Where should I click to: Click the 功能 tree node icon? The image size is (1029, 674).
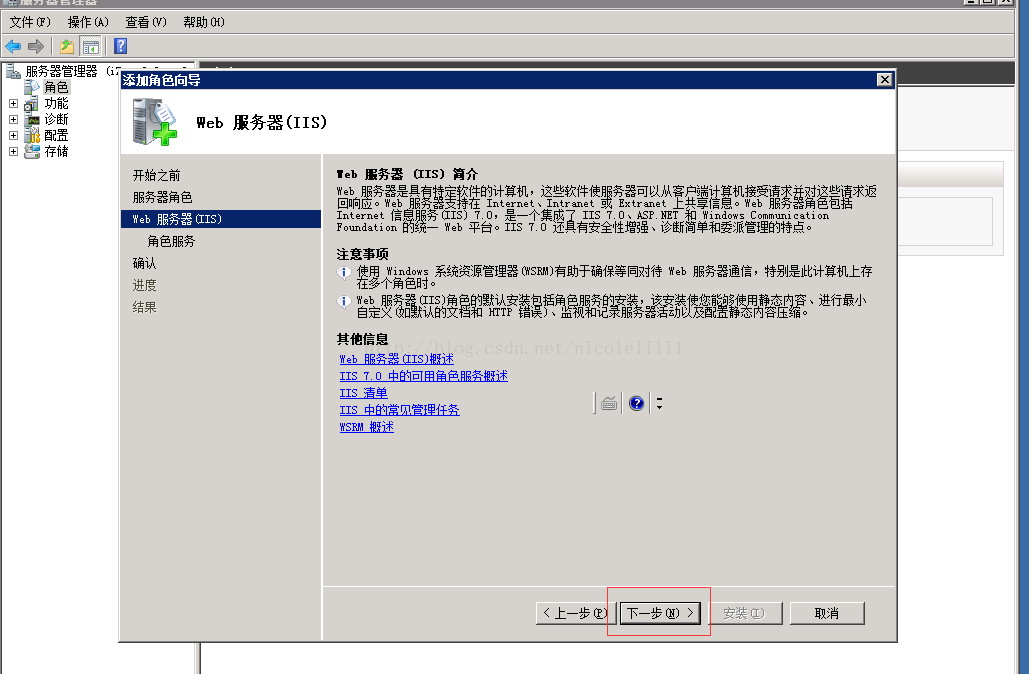point(32,103)
